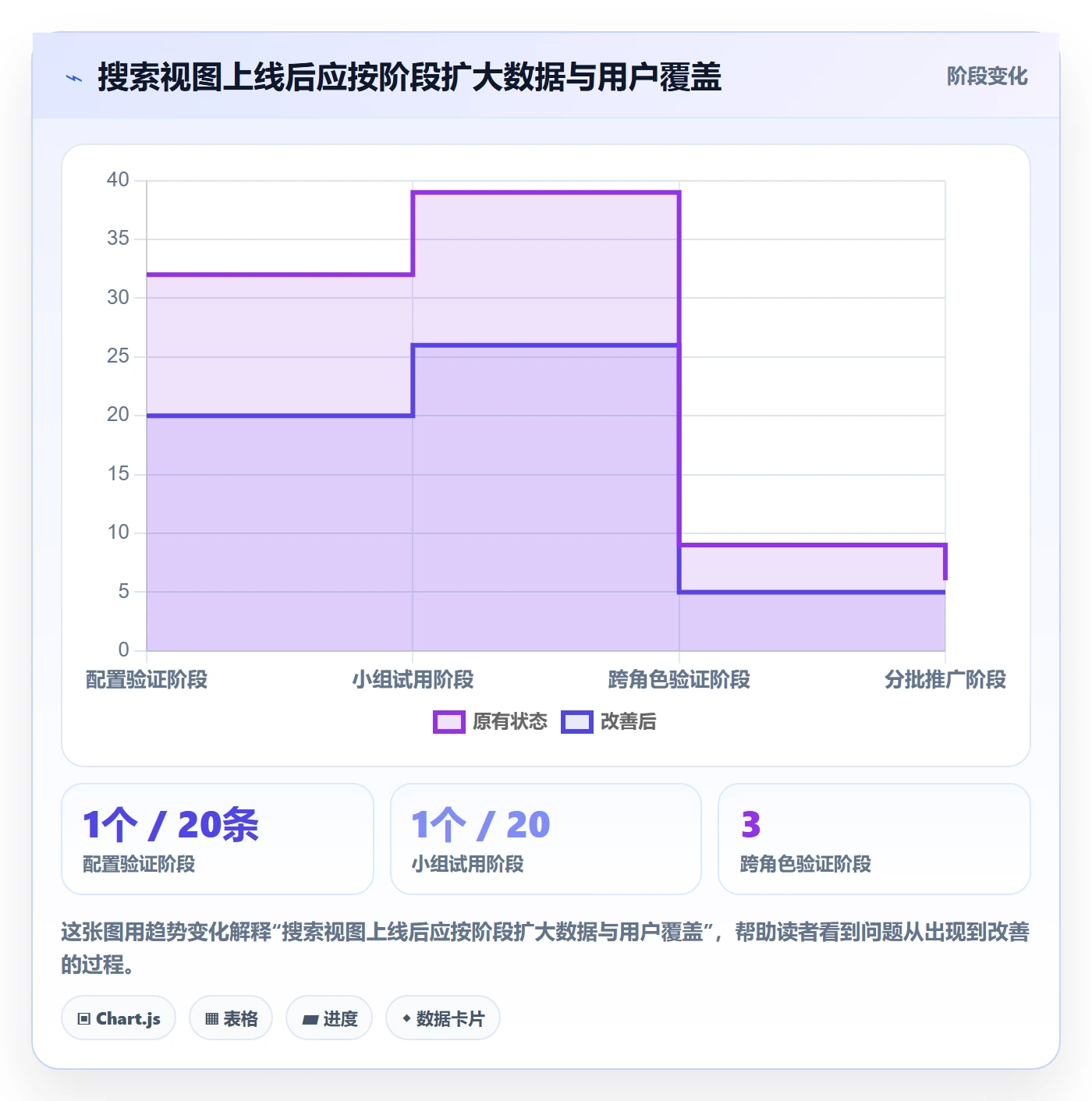Viewport: 1092px width, 1101px height.
Task: Open the 1个 / 20条 data card
Action: (218, 839)
